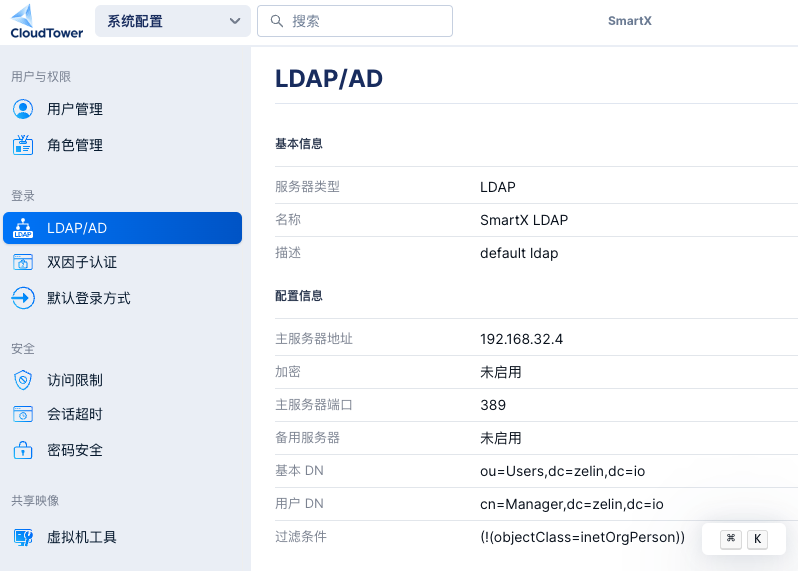Click the 双因子认证 icon
Screen dimensions: 798x571
click(23, 262)
